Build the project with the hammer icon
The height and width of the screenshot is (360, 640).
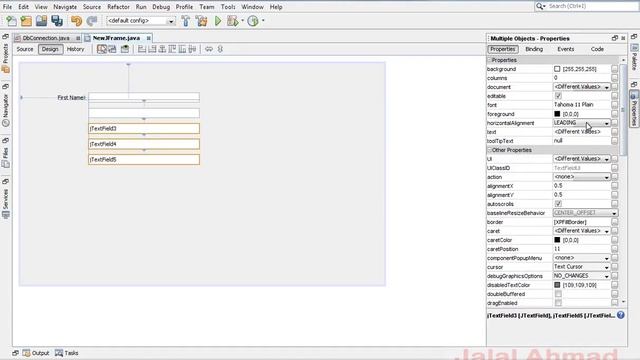pyautogui.click(x=186, y=21)
